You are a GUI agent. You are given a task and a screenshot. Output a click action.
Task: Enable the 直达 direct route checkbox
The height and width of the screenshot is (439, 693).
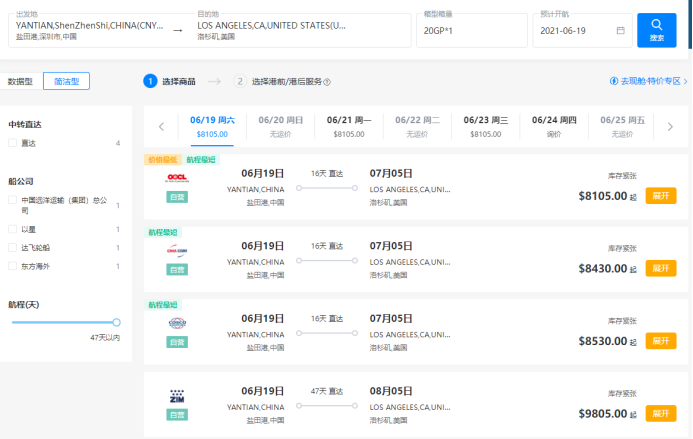[13, 144]
